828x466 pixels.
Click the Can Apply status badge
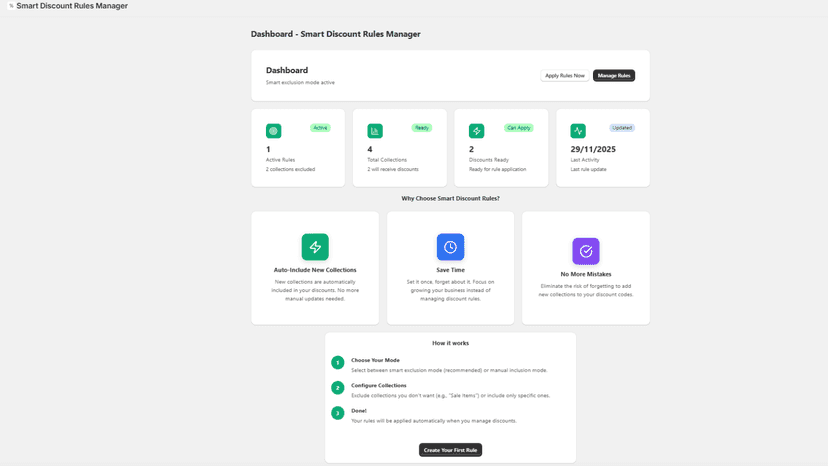coord(519,128)
